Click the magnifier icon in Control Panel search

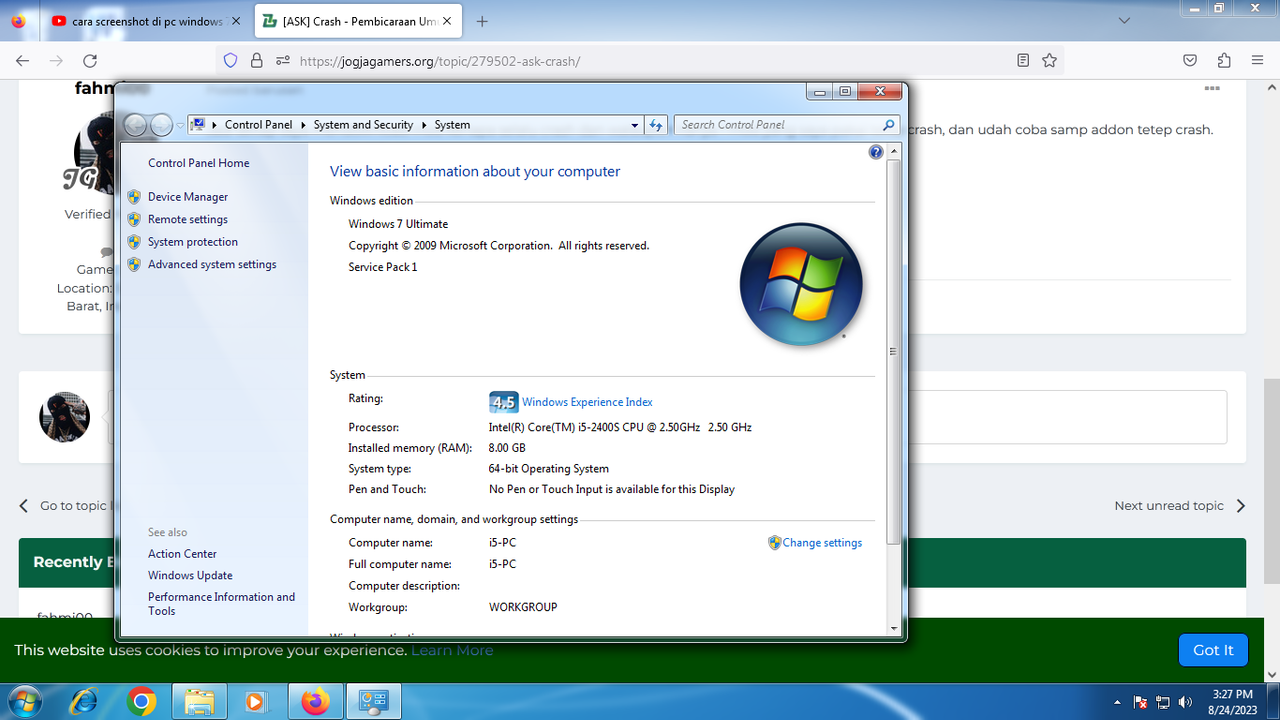point(889,125)
